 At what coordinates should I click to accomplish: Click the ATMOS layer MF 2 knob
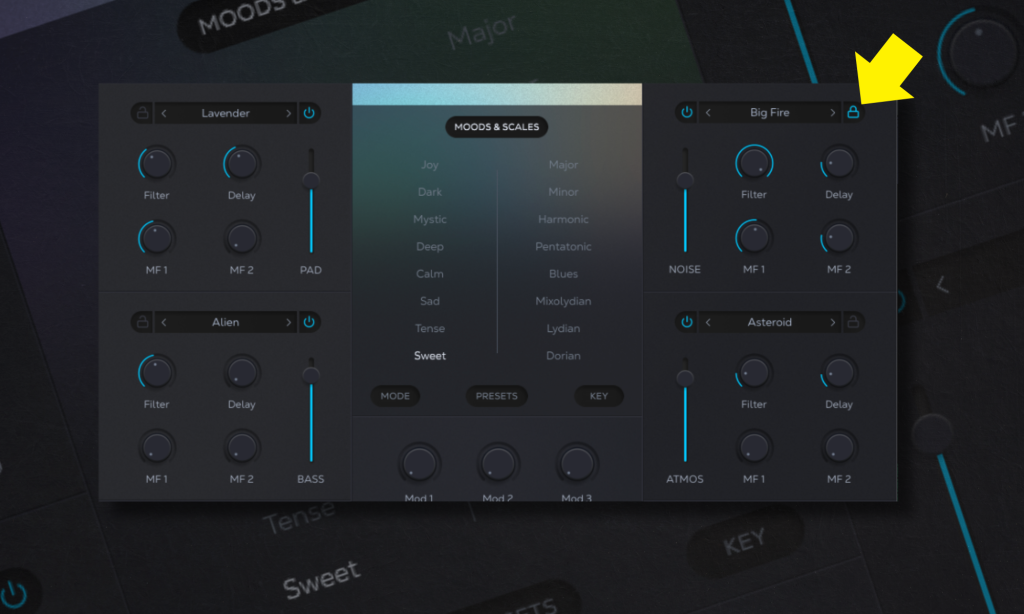(x=839, y=446)
